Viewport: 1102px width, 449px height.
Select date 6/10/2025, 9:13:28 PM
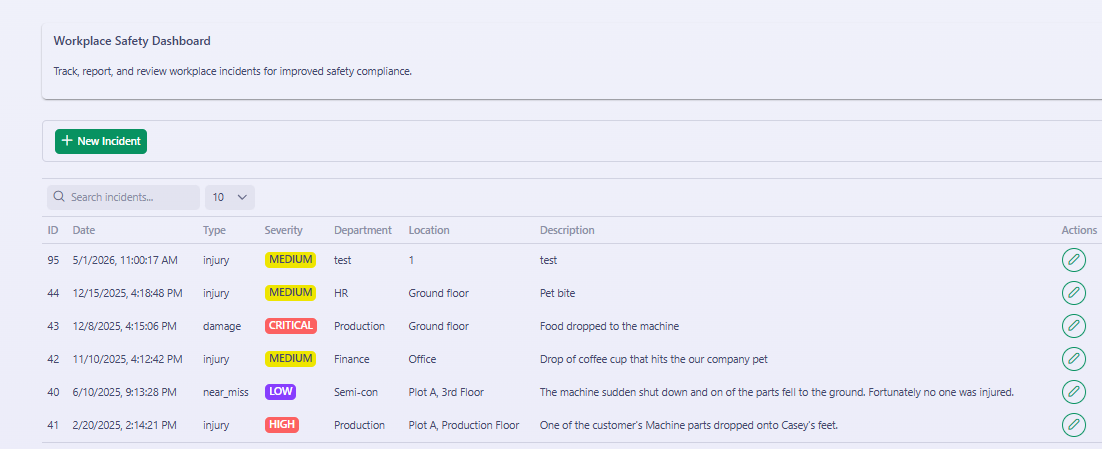(124, 392)
